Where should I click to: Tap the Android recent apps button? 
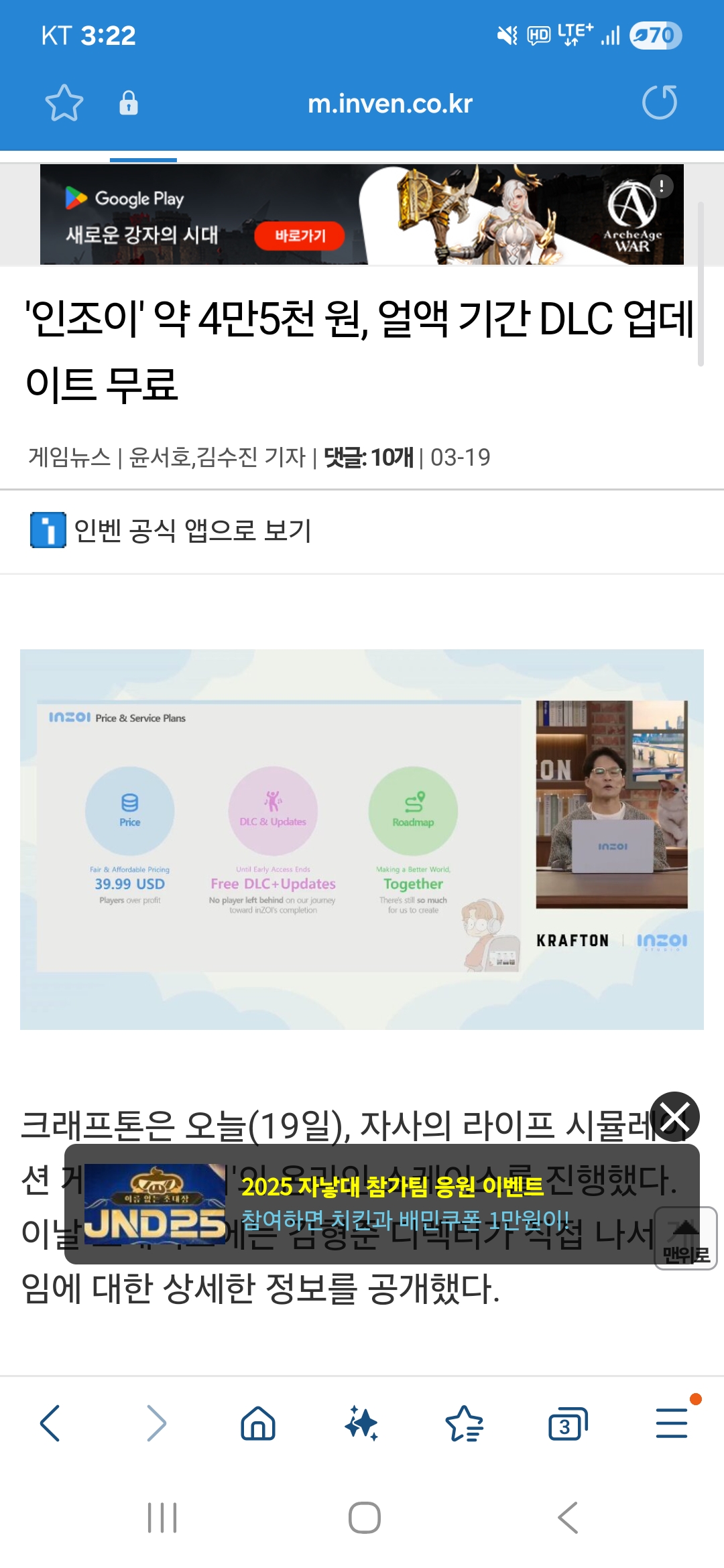[x=162, y=1518]
